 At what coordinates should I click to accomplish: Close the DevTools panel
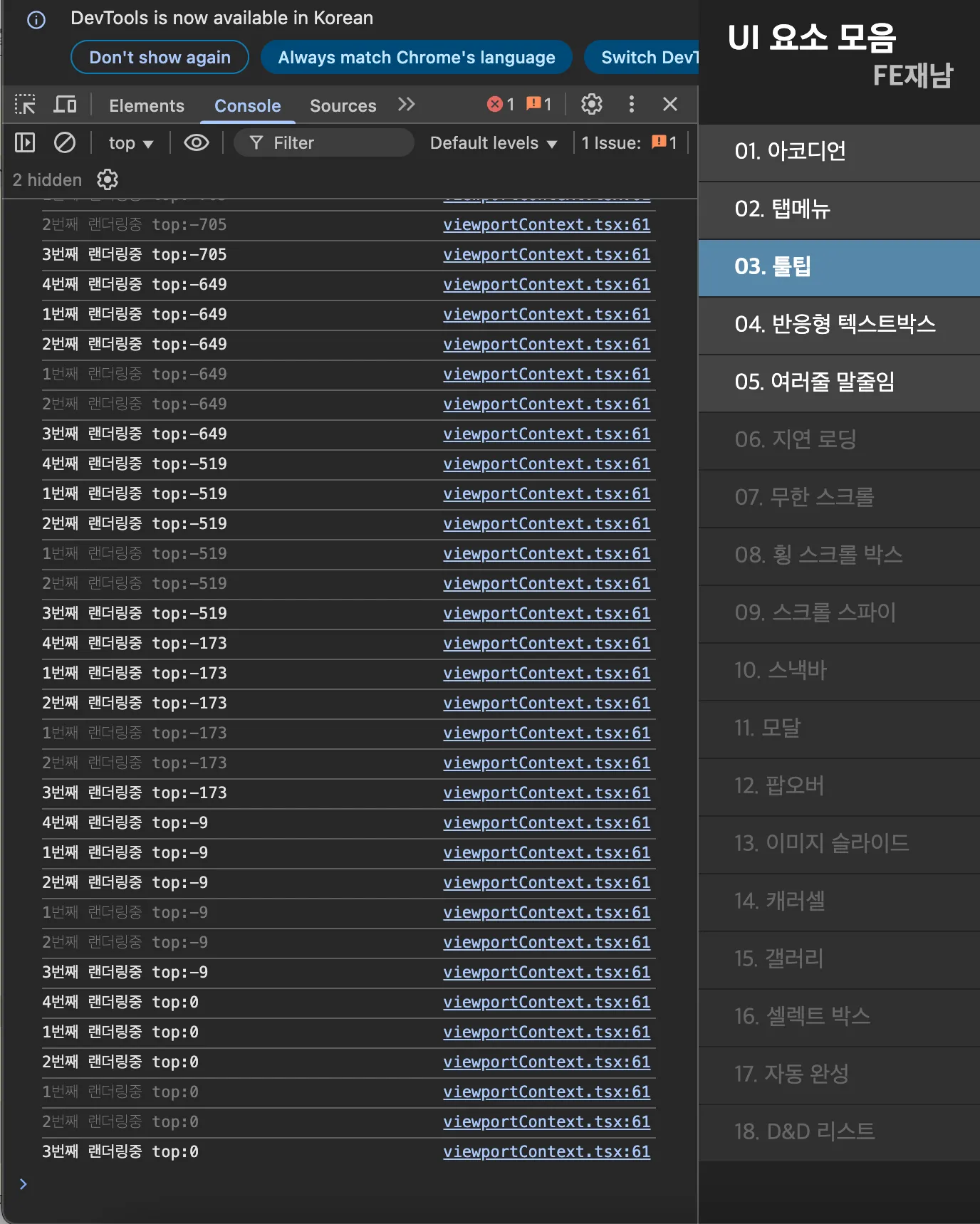pos(669,105)
